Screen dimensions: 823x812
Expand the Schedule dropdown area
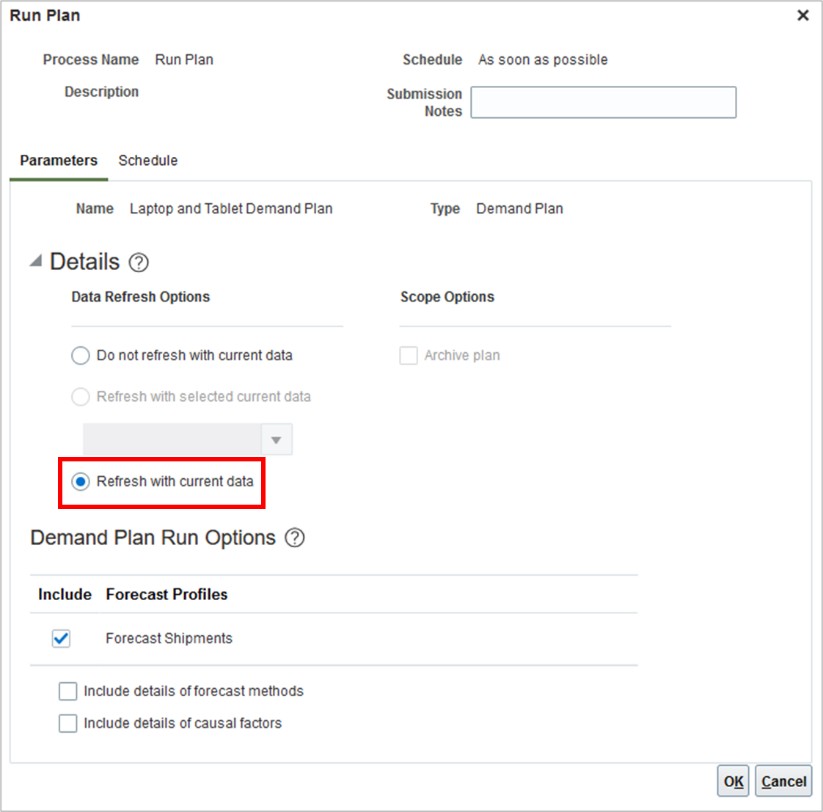(543, 59)
